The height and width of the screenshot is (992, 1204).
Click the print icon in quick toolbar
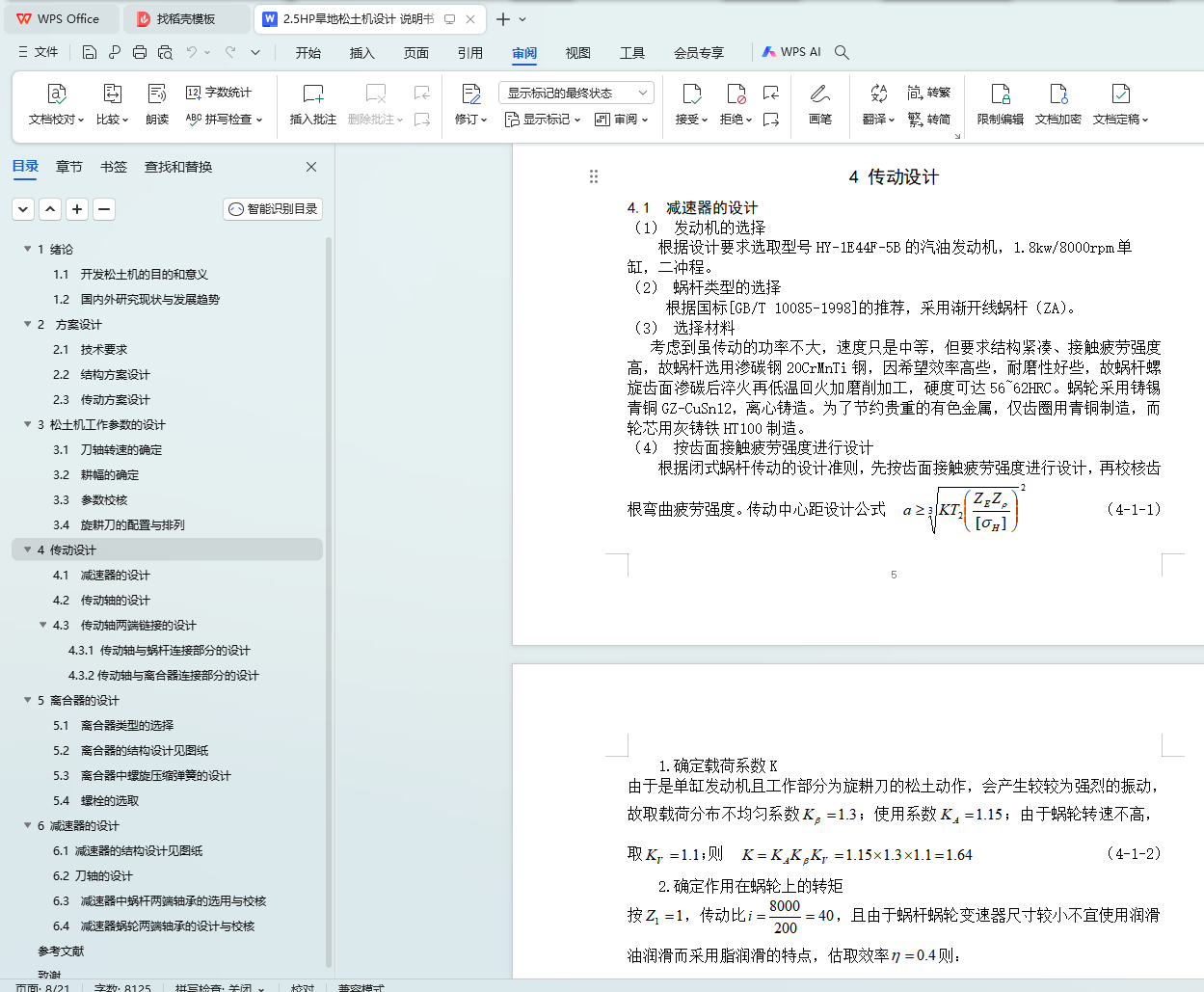point(140,52)
